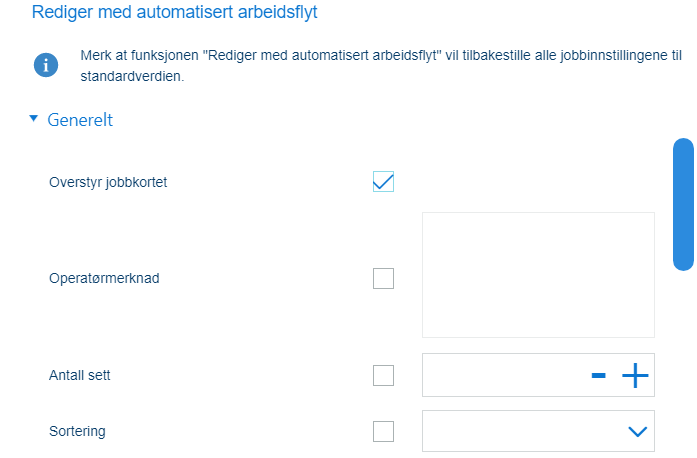This screenshot has width=697, height=458.
Task: Click the Overstyr jobbkortet label
Action: pyautogui.click(x=108, y=182)
